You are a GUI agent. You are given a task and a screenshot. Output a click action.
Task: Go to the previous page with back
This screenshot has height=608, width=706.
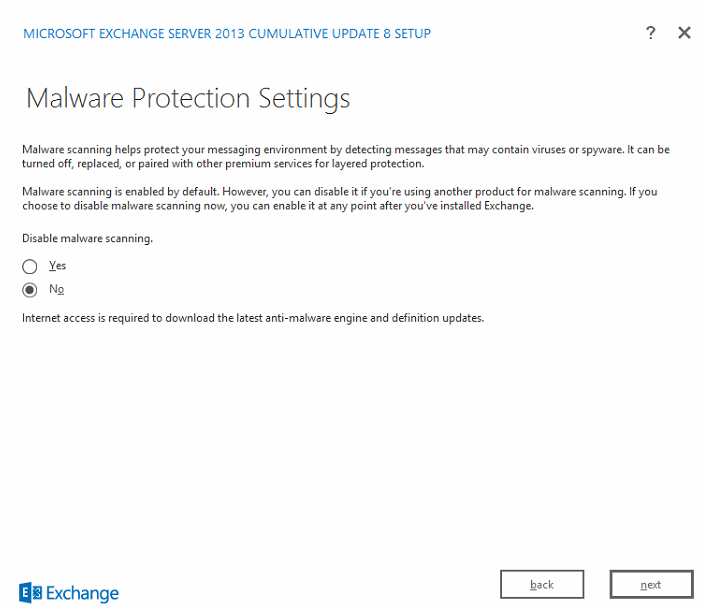pyautogui.click(x=542, y=584)
